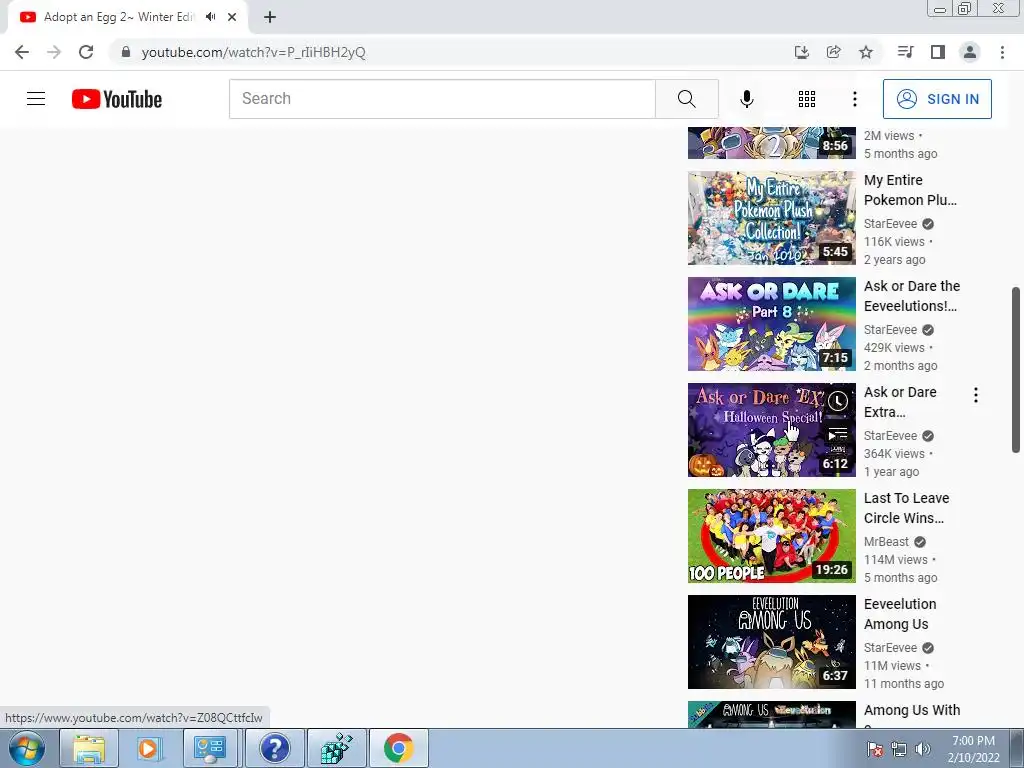Screen dimensions: 1024x768
Task: Select the address bar URL text
Action: [x=253, y=52]
